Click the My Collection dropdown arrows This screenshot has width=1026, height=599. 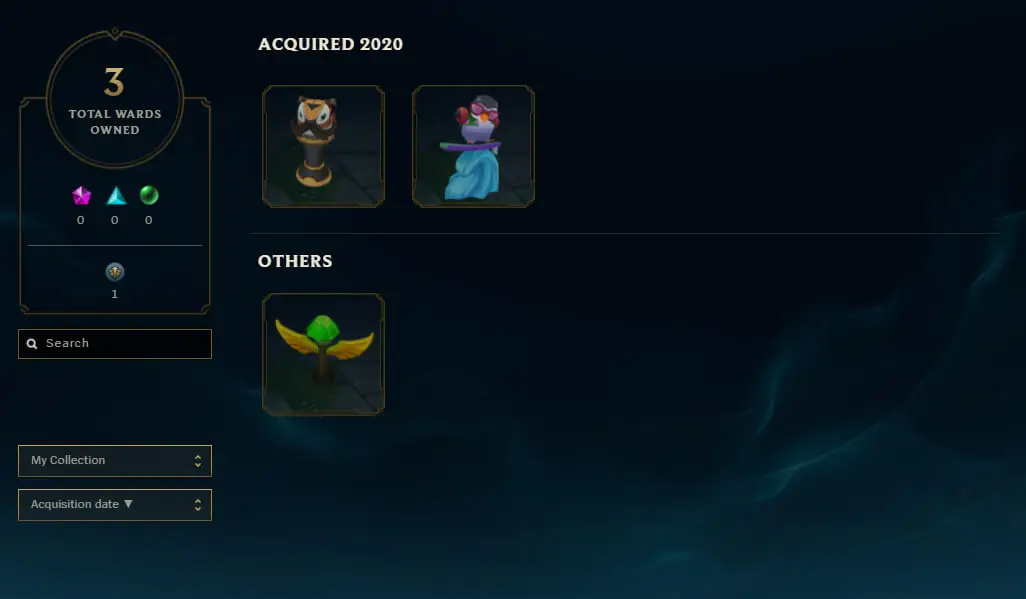click(x=198, y=461)
